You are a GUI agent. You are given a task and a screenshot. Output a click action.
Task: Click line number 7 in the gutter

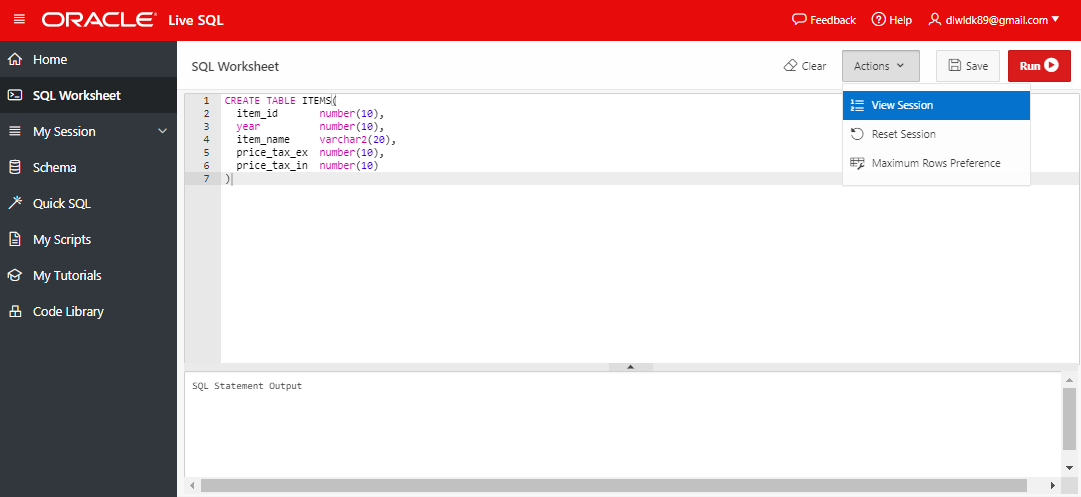click(205, 179)
